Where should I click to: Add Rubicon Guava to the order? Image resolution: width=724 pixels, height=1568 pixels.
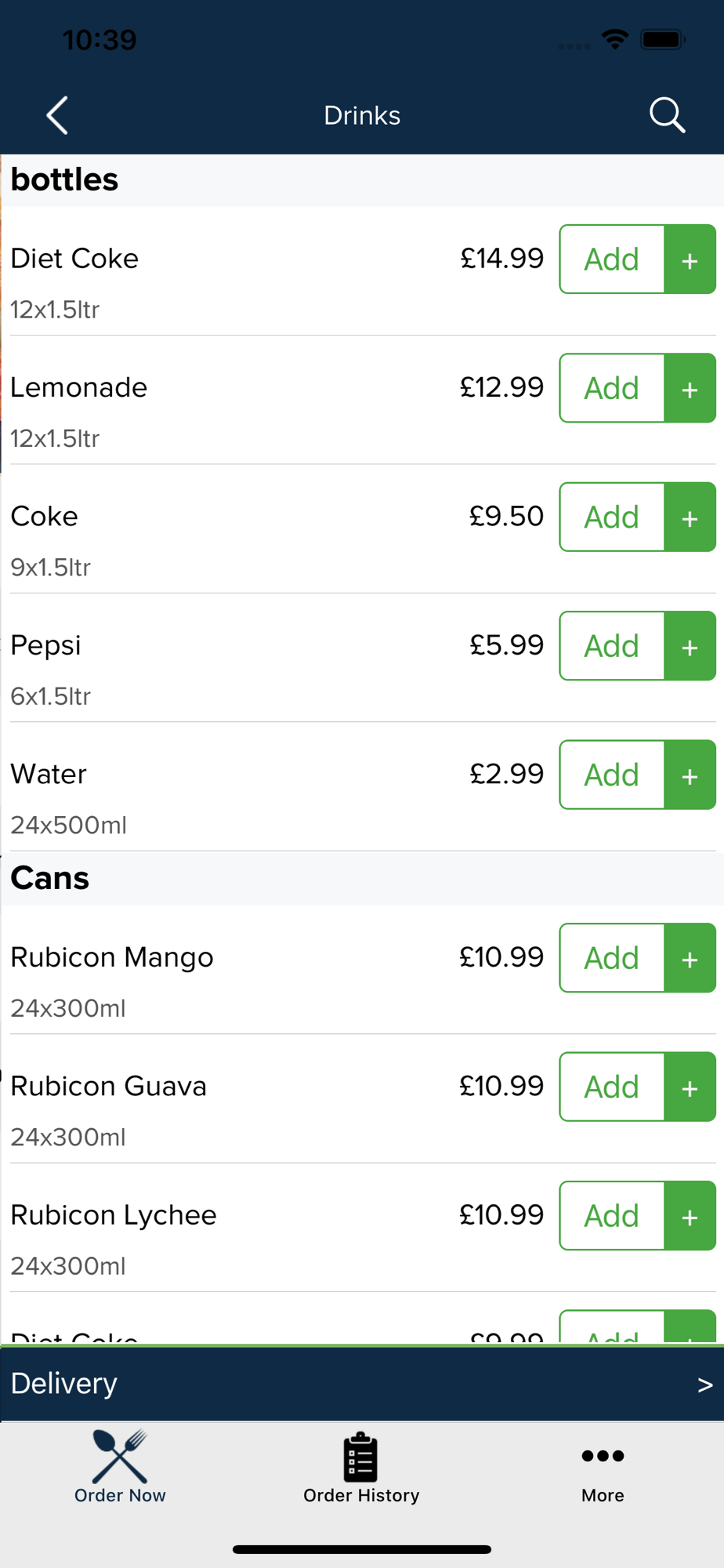[x=612, y=1087]
